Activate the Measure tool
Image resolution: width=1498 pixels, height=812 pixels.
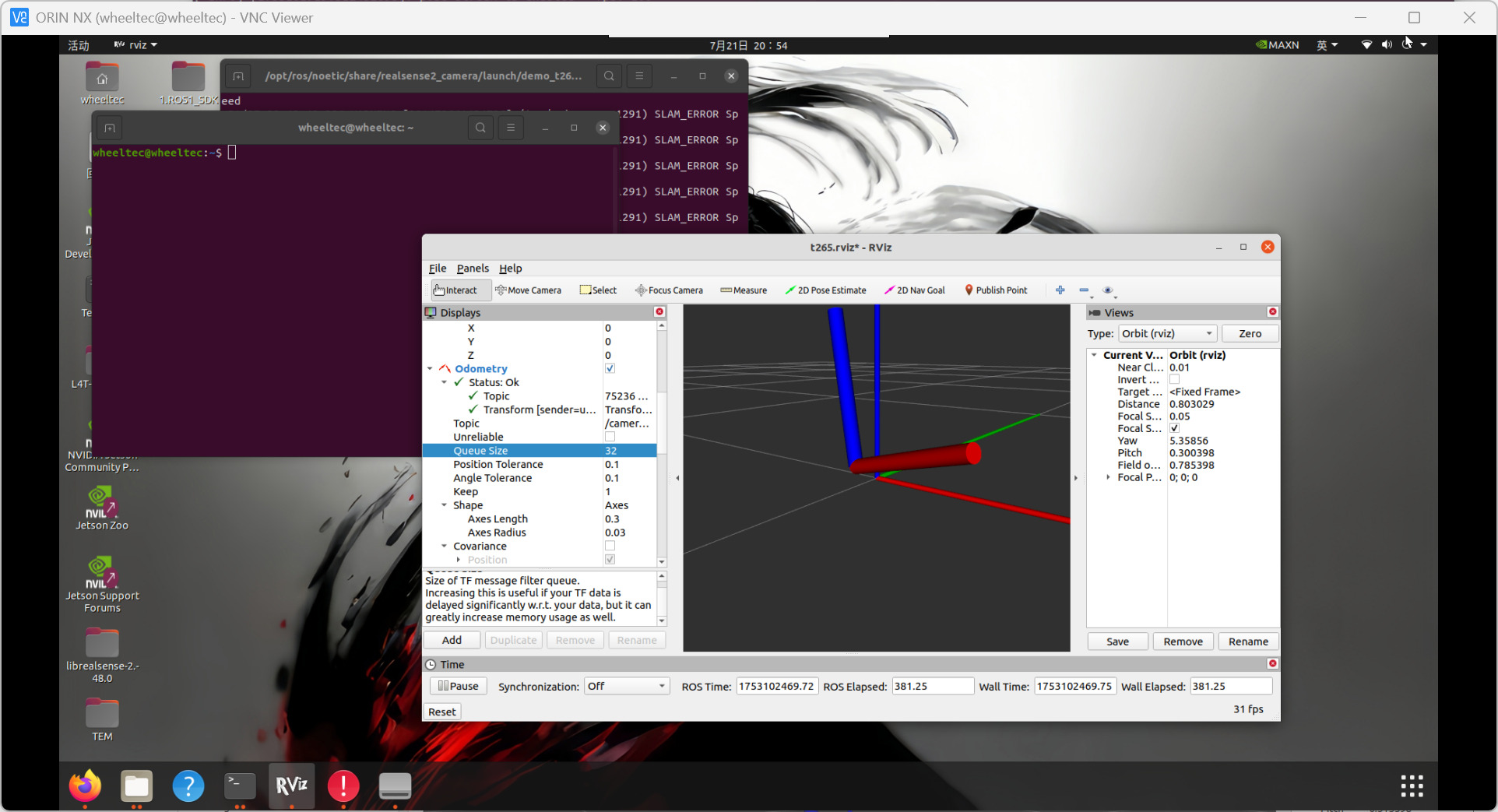743,290
